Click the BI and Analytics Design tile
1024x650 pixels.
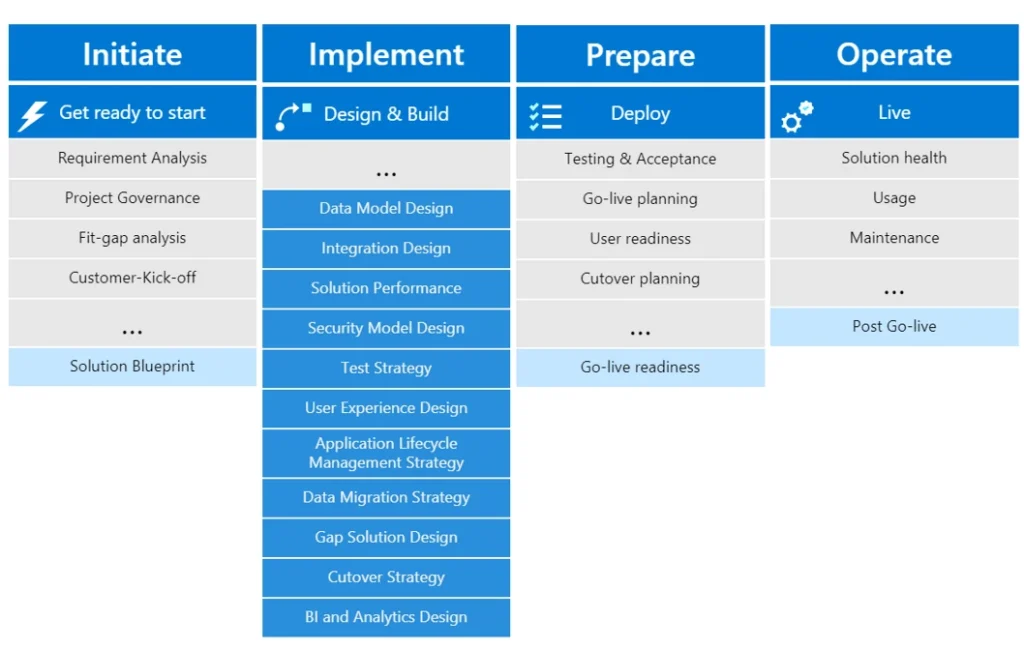click(386, 617)
